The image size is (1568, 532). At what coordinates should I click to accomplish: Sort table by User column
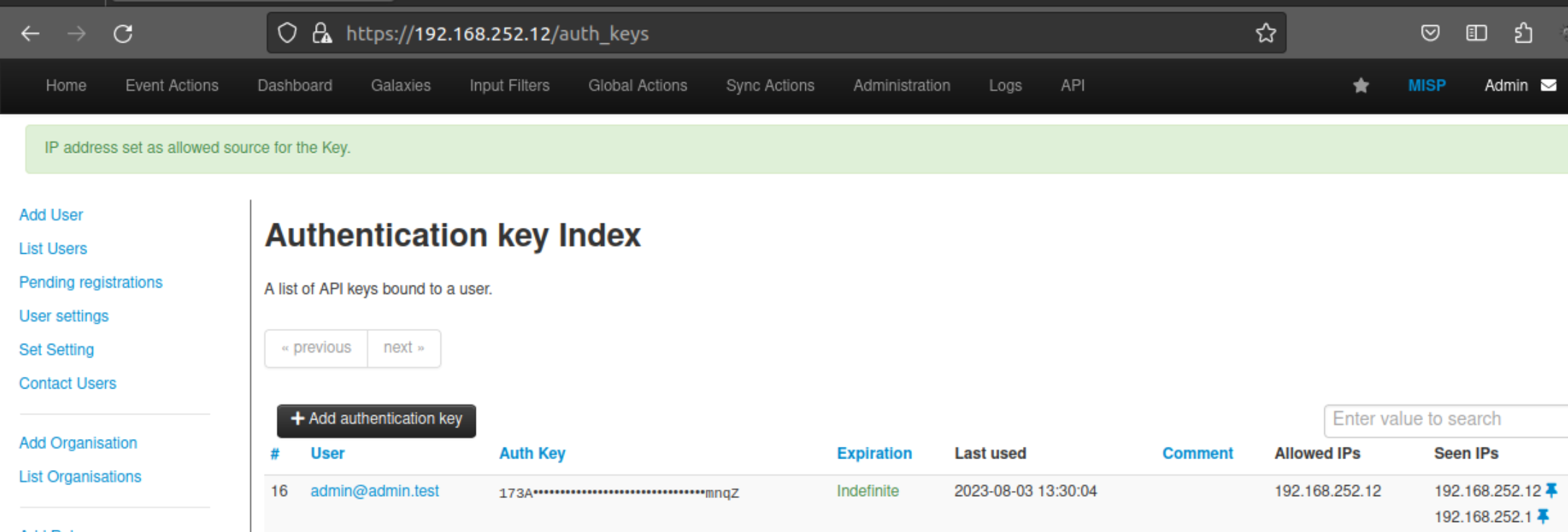coord(327,453)
